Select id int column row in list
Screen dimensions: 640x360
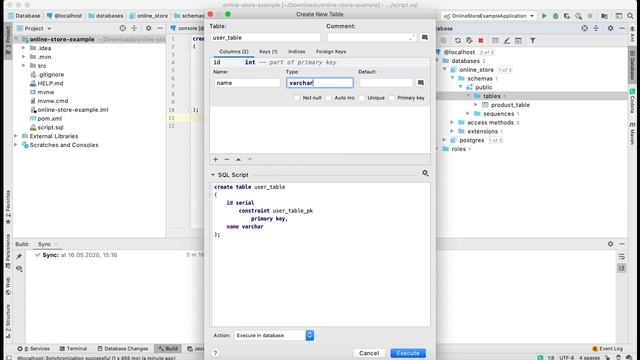point(320,62)
